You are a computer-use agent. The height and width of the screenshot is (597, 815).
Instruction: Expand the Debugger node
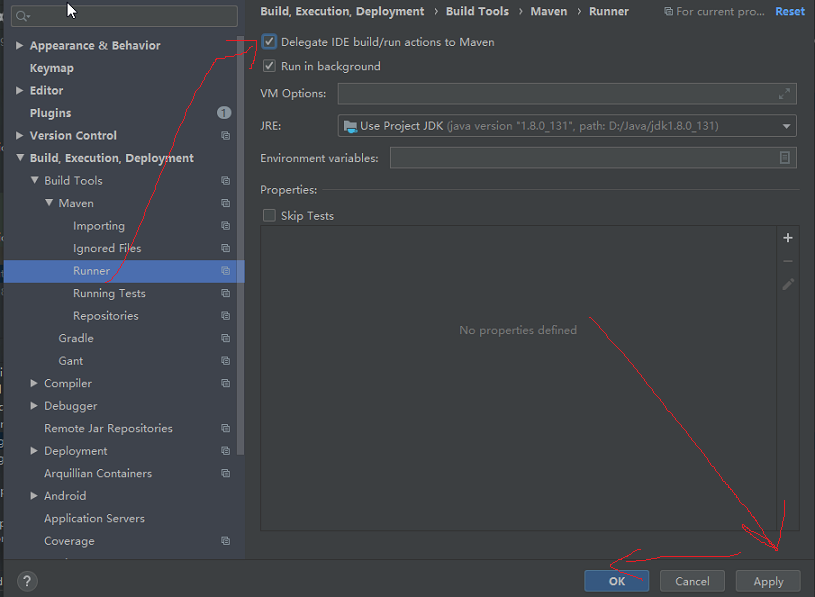[34, 405]
